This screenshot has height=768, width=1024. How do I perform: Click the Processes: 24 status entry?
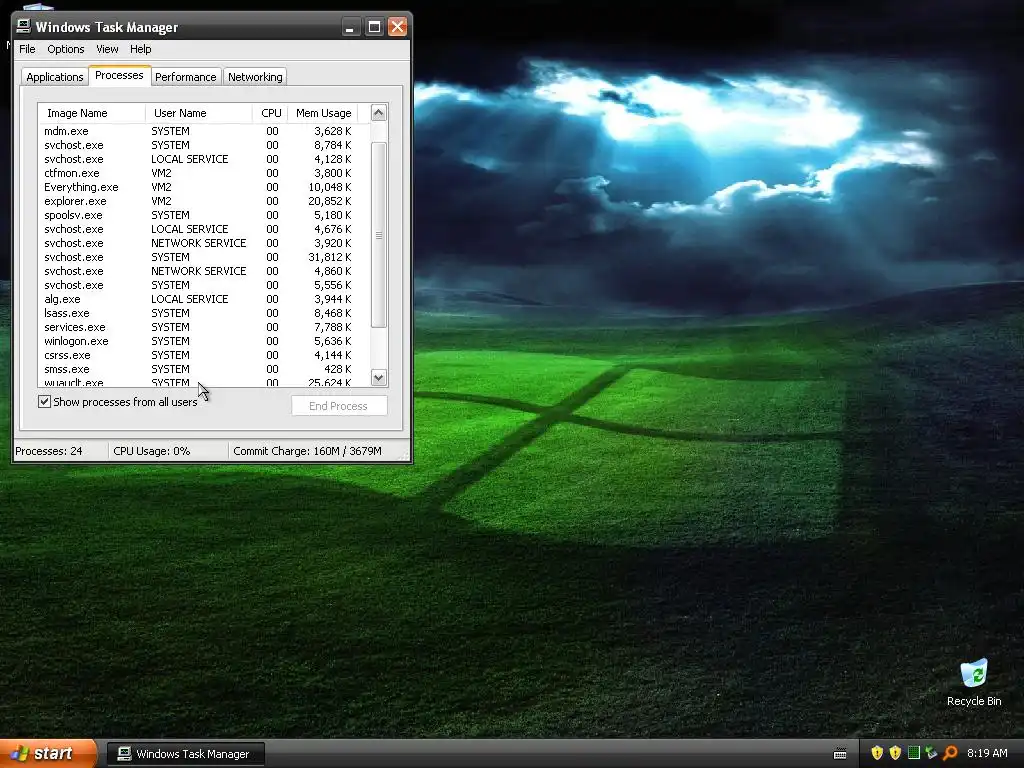[x=49, y=451]
